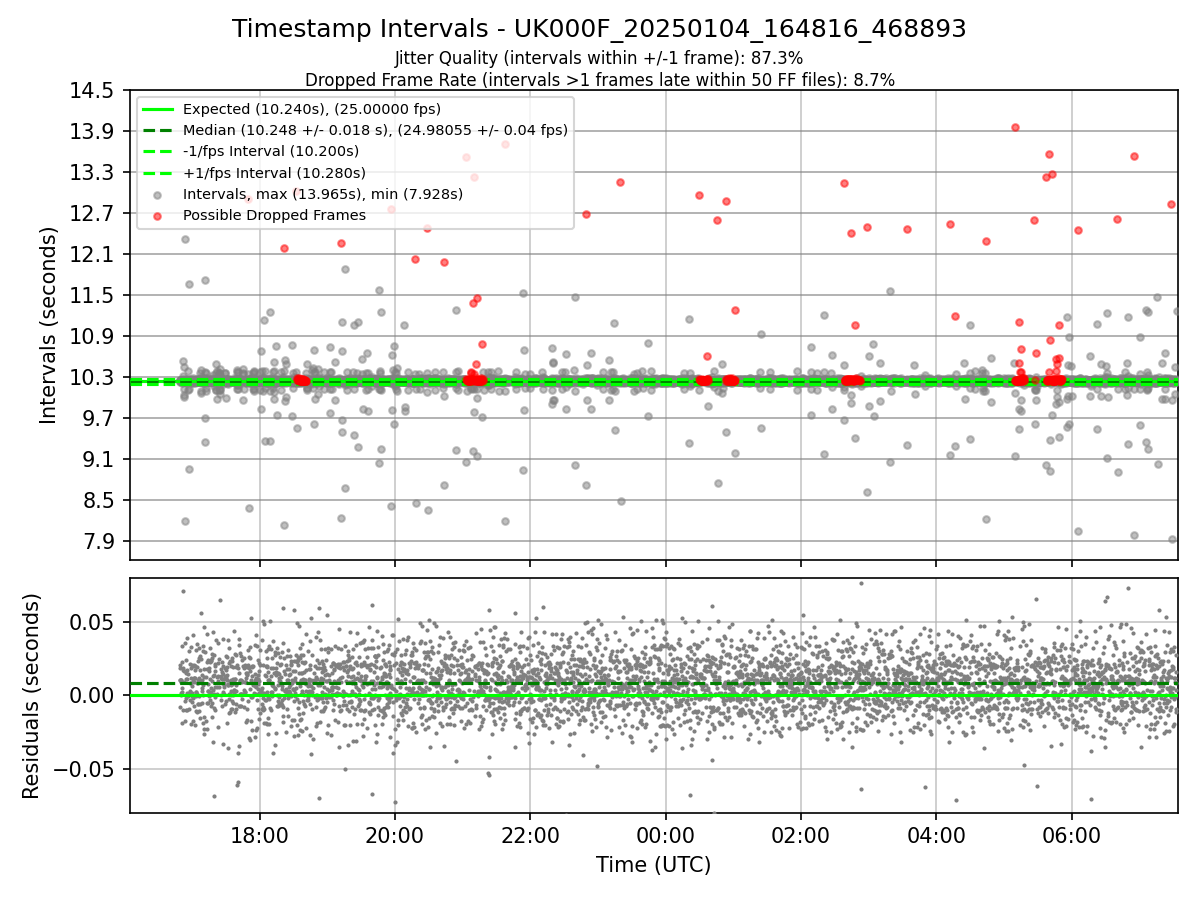Click the '20:00' time tick label
Viewport: 1200px width, 900px height.
pyautogui.click(x=395, y=834)
